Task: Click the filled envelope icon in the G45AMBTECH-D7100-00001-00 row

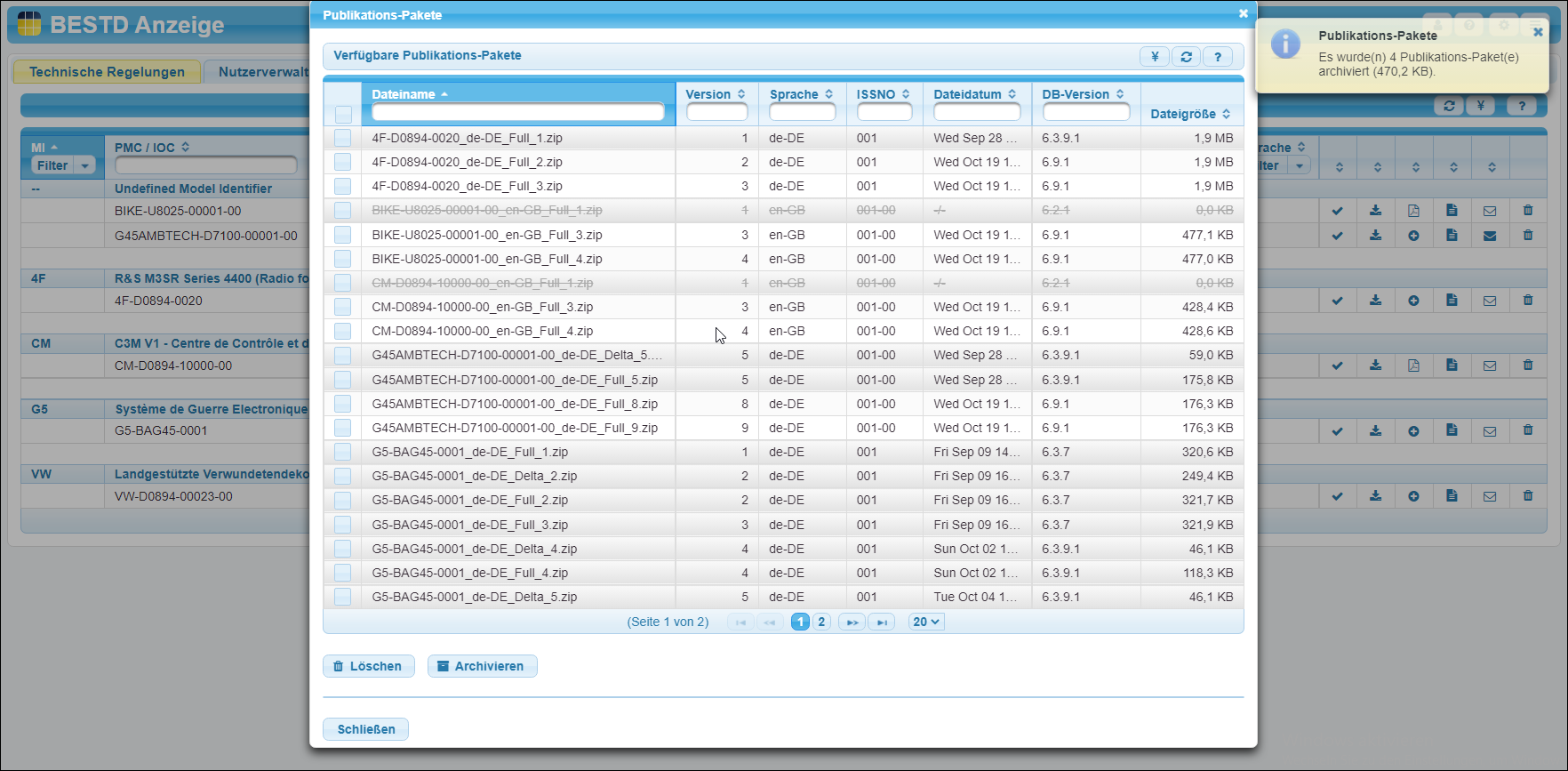Action: 1490,236
